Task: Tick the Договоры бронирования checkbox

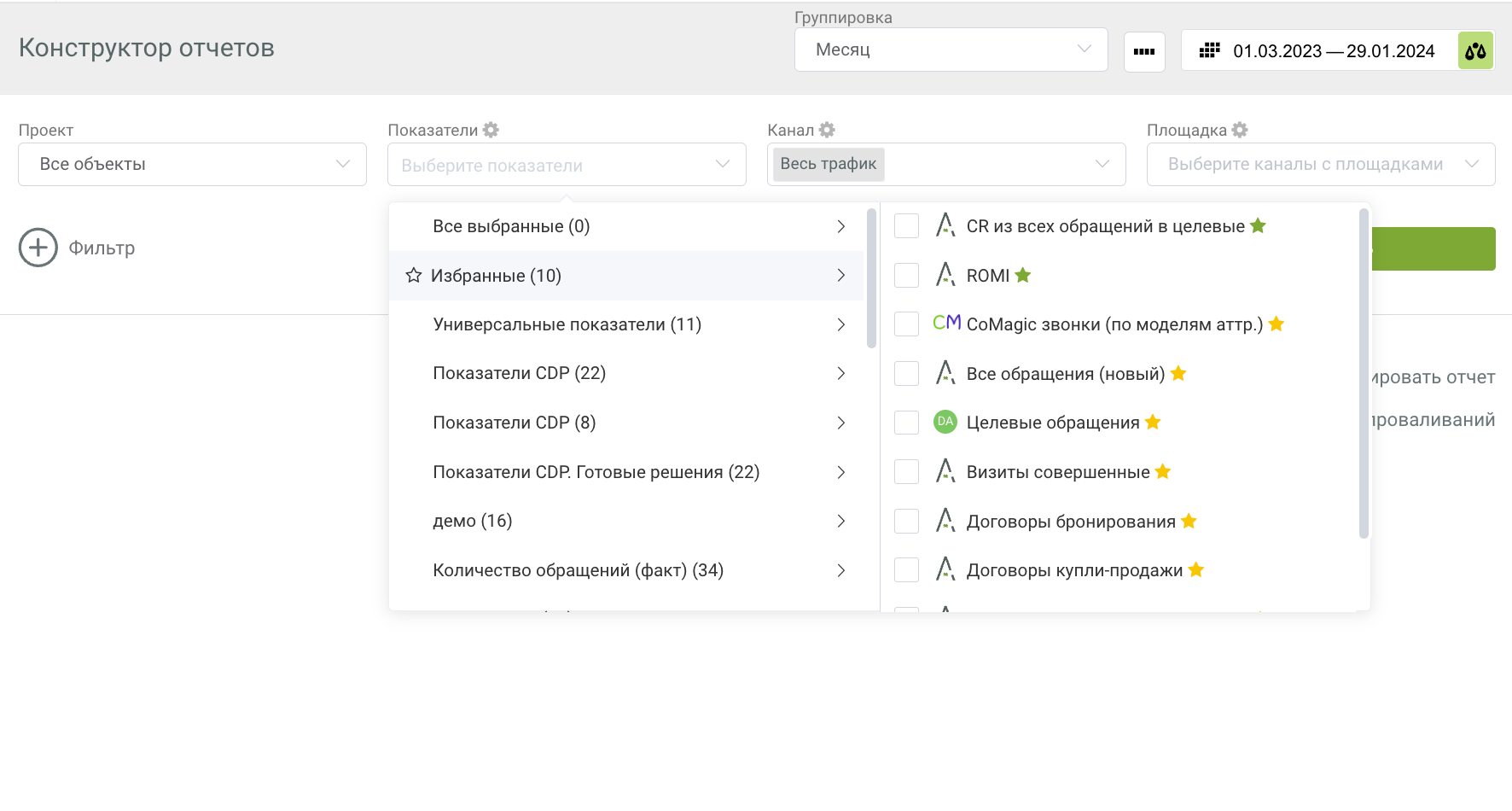Action: pos(906,521)
